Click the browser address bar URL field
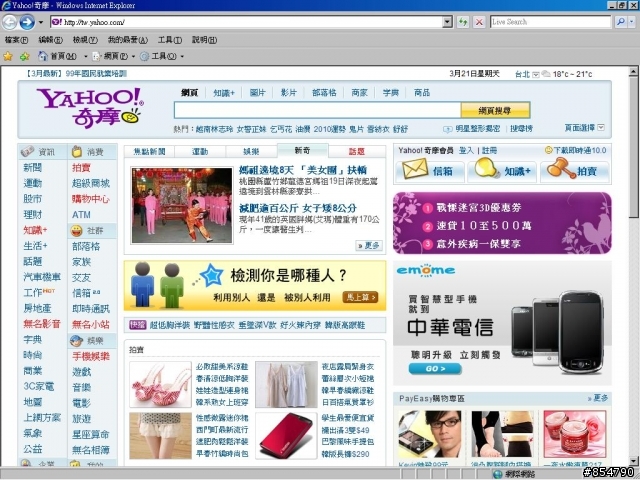 247,22
